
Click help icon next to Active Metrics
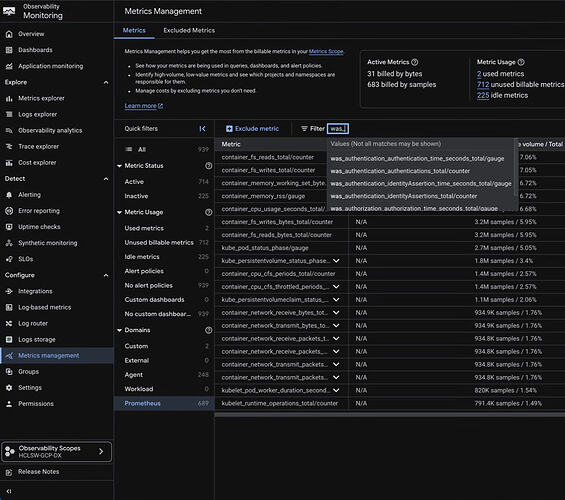tap(415, 62)
